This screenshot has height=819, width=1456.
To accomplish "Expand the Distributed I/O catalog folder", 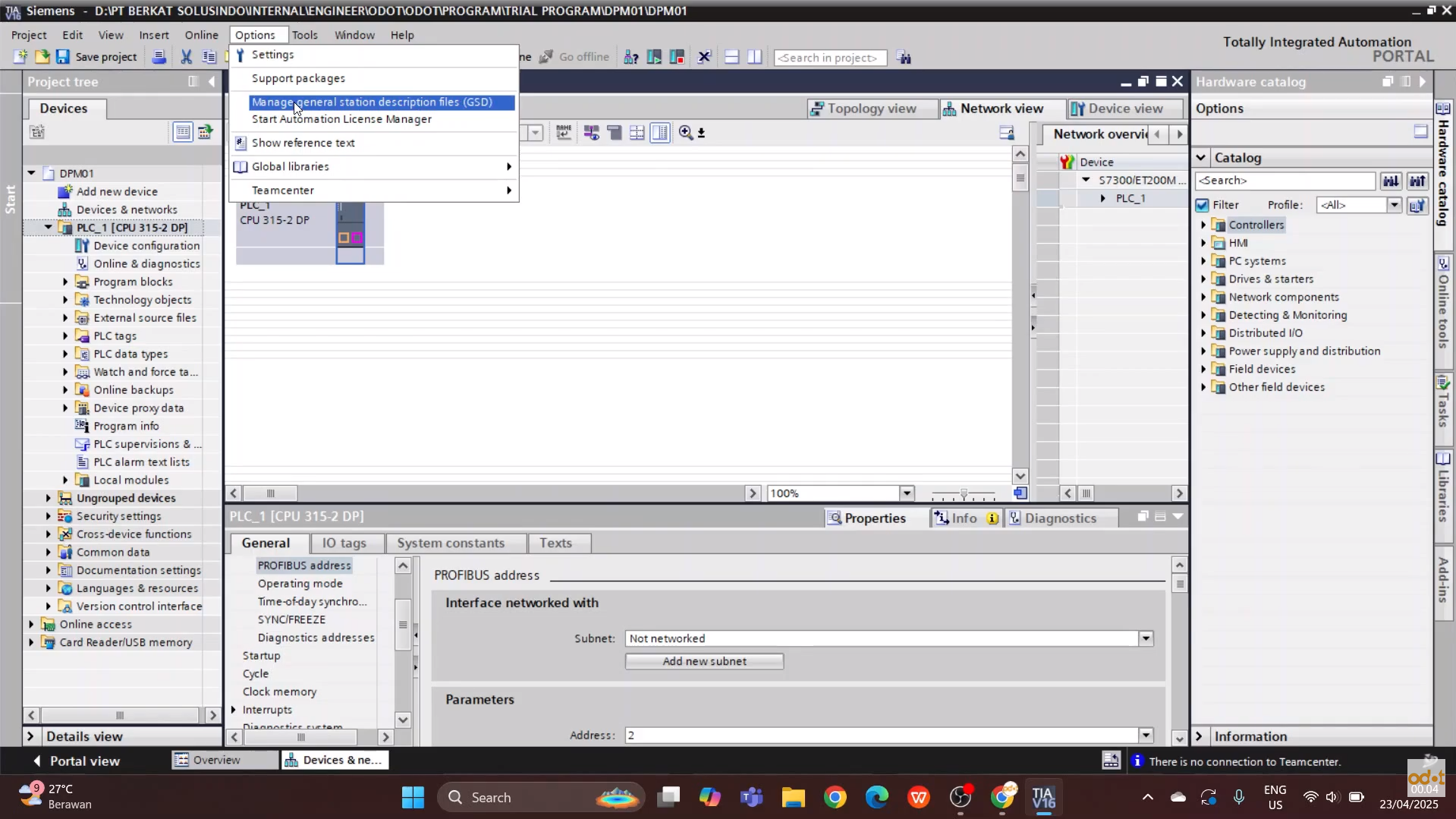I will 1203,333.
